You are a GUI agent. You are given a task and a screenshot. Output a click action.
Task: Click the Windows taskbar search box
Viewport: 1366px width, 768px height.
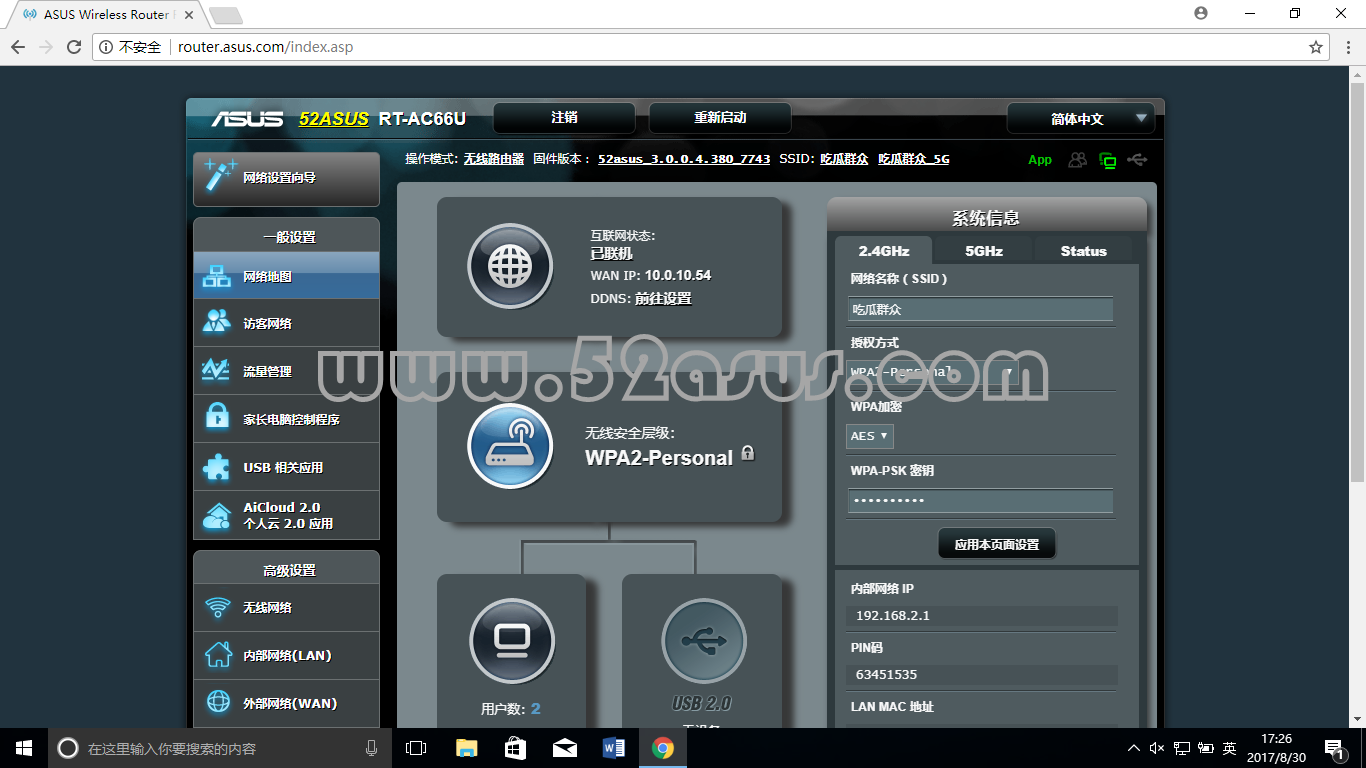220,748
